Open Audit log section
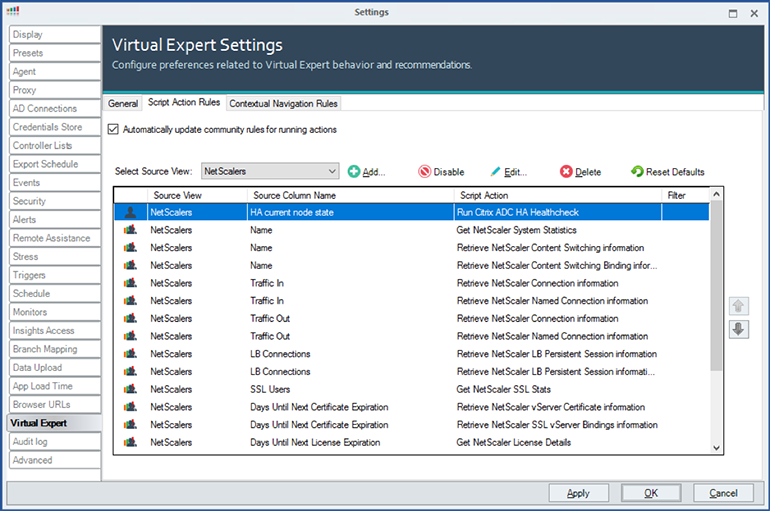The width and height of the screenshot is (770, 511). pyautogui.click(x=55, y=441)
